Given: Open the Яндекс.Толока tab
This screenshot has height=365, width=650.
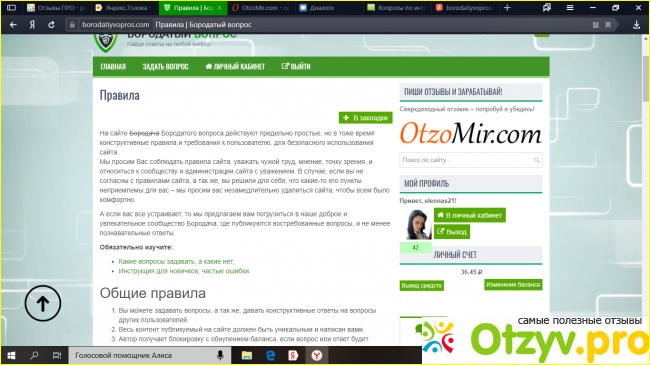Looking at the screenshot, I should coord(124,8).
